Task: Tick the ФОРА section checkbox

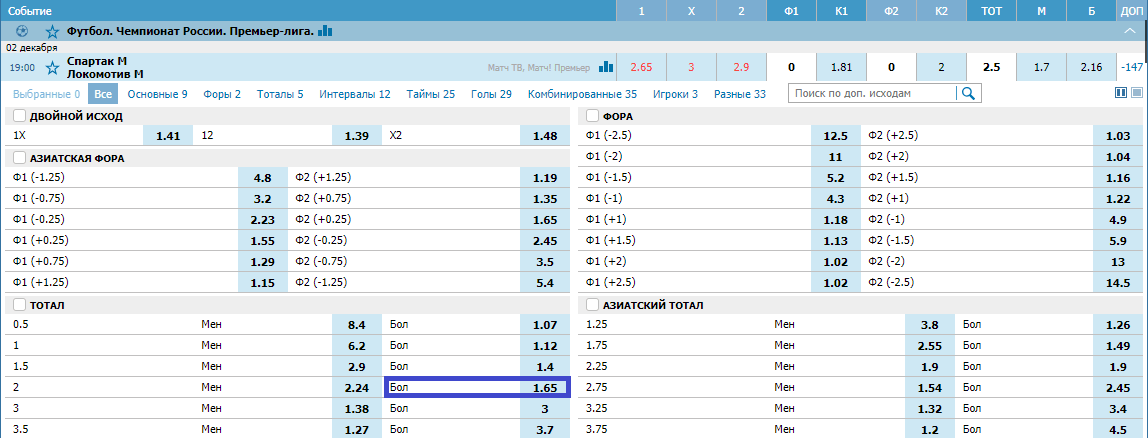Action: [592, 116]
